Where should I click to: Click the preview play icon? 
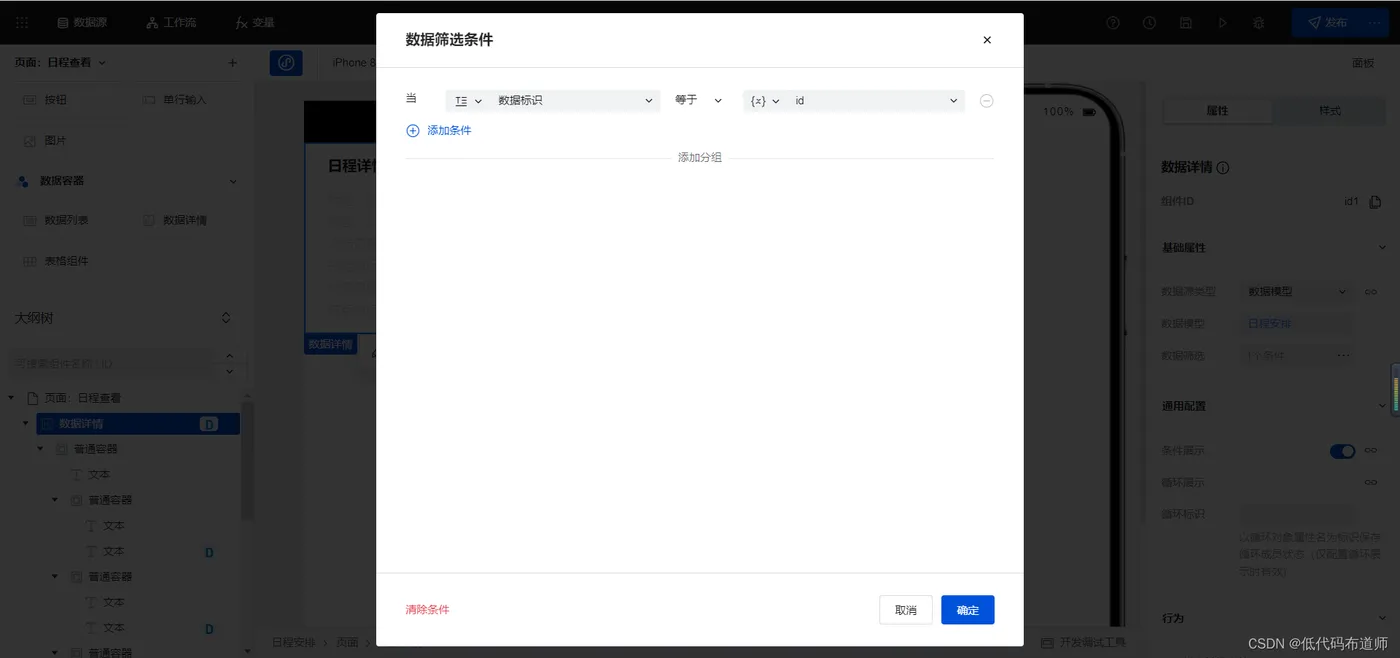click(x=1222, y=22)
